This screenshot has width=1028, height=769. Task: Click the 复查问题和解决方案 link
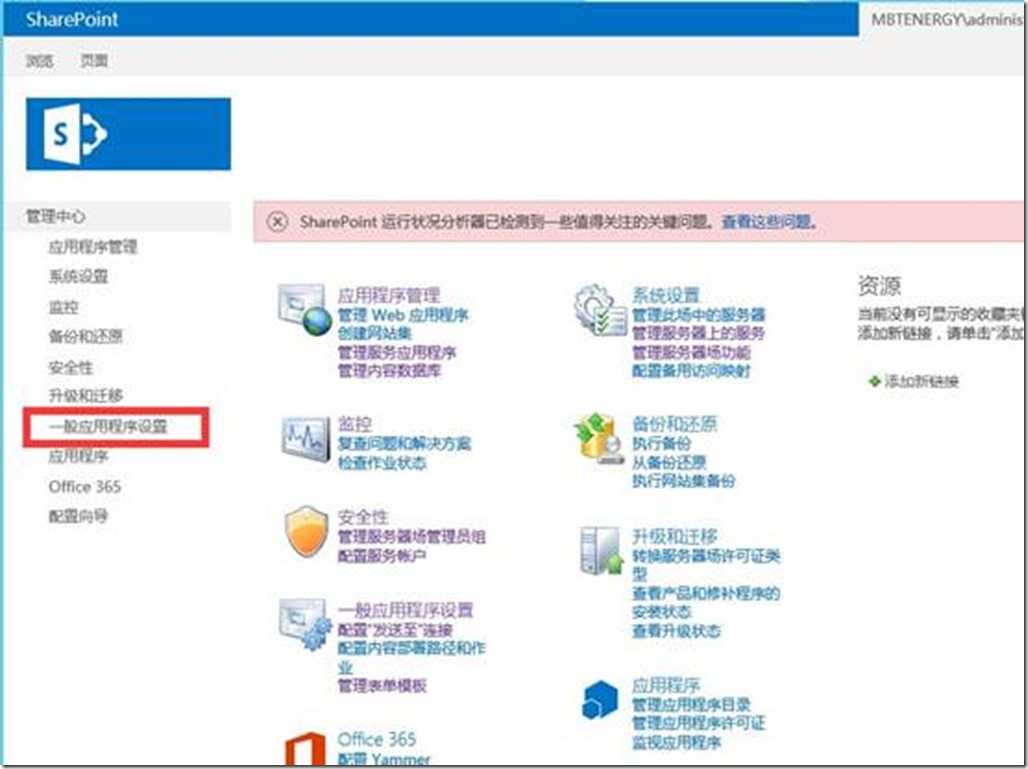(x=405, y=444)
